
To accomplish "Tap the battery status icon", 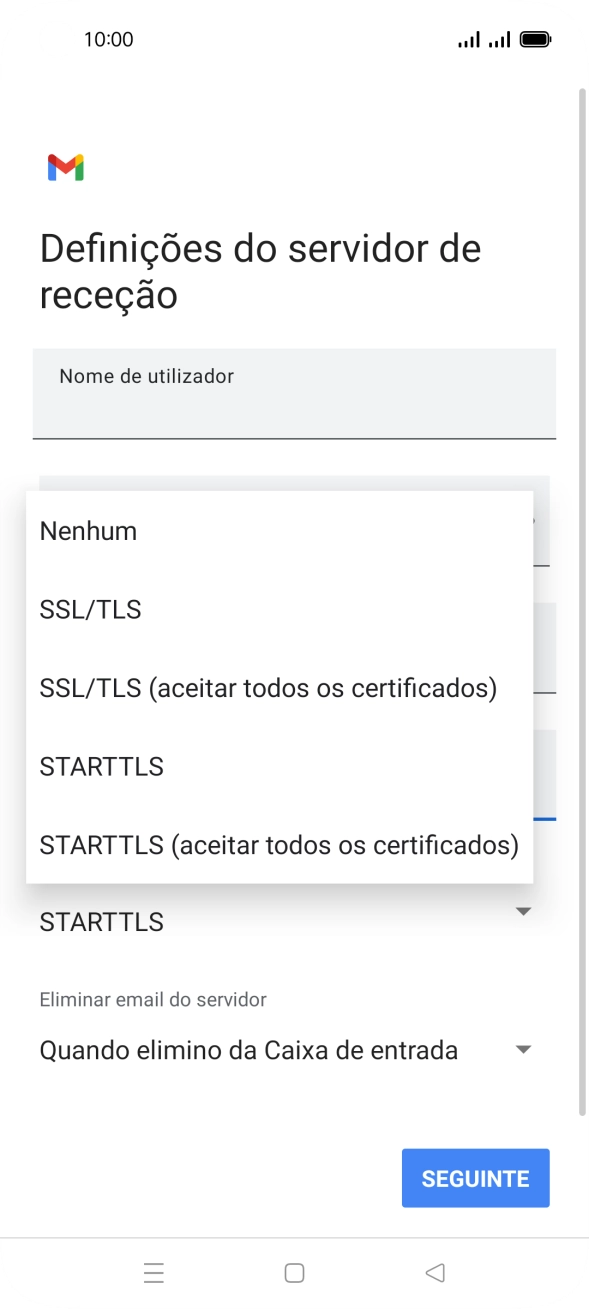I will click(533, 38).
